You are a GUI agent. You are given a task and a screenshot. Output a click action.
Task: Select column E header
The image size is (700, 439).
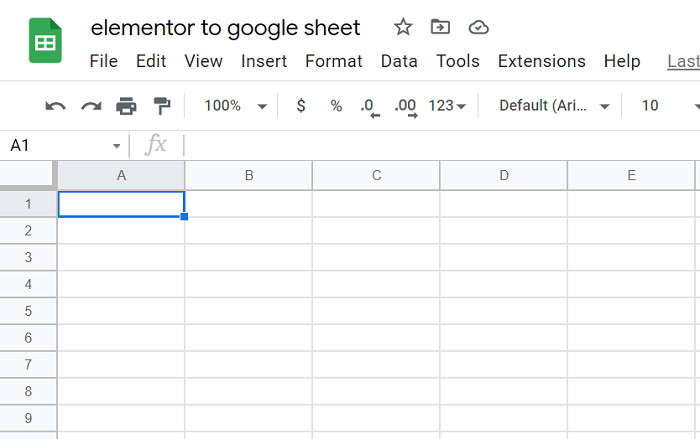click(631, 176)
